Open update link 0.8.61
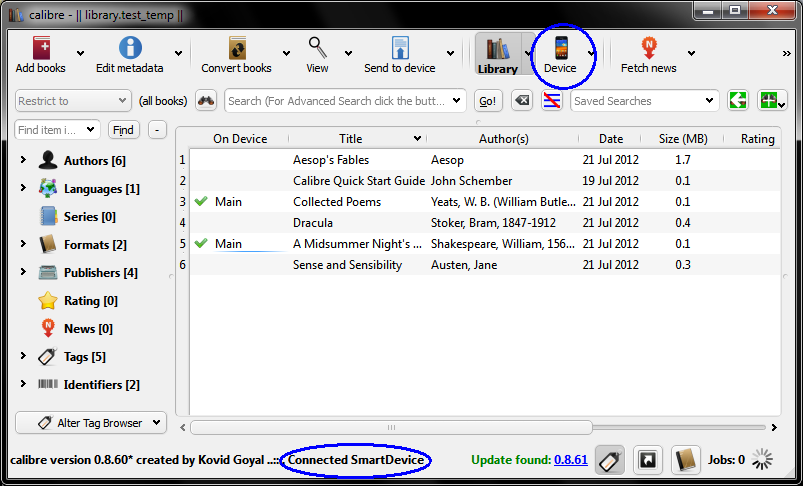 click(x=570, y=460)
